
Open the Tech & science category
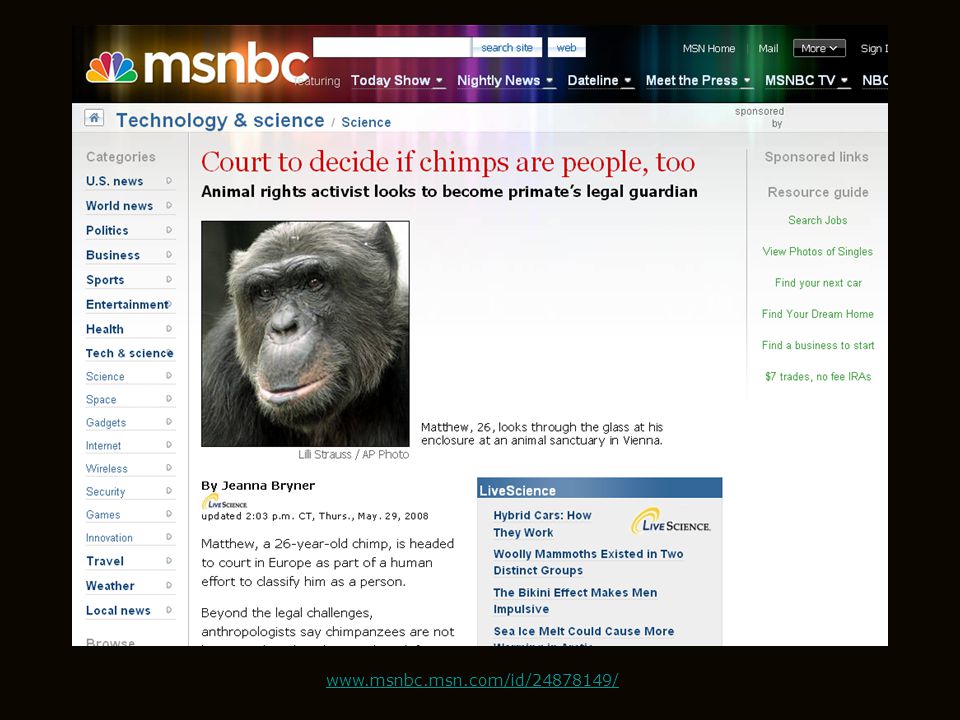(x=129, y=353)
